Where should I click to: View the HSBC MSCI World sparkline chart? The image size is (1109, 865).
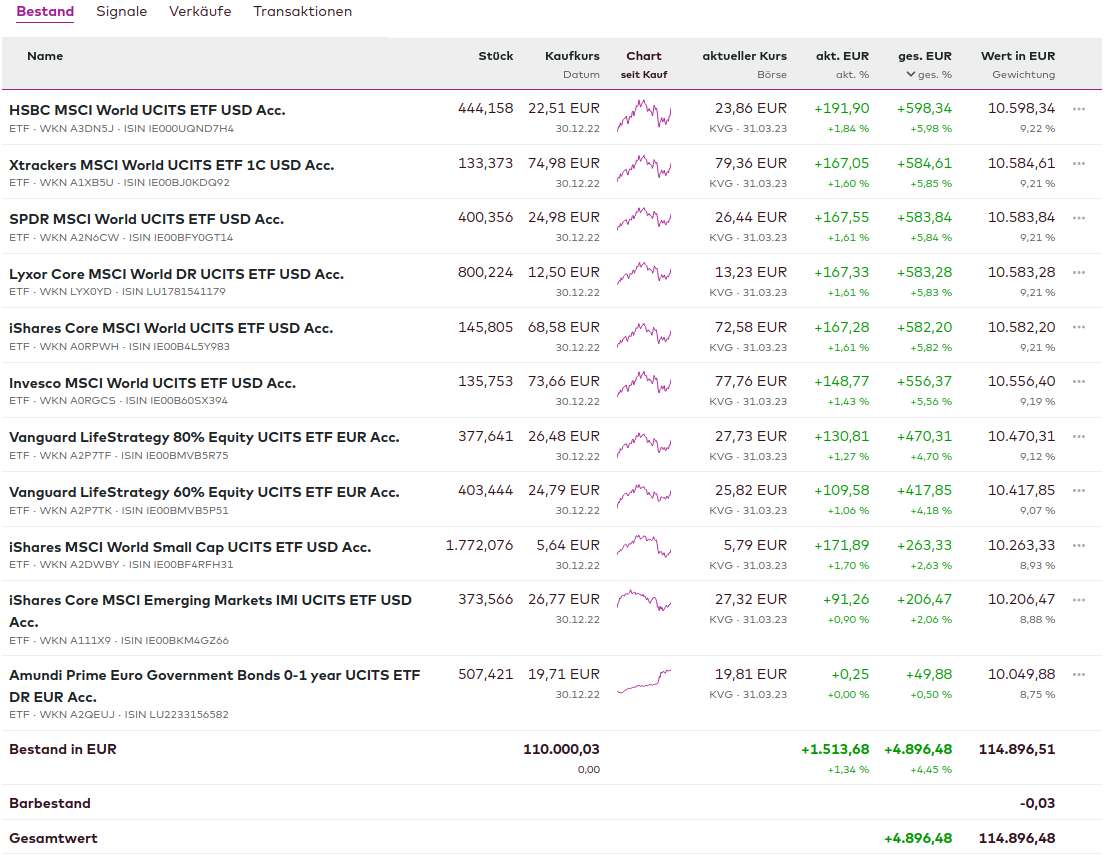coord(644,116)
